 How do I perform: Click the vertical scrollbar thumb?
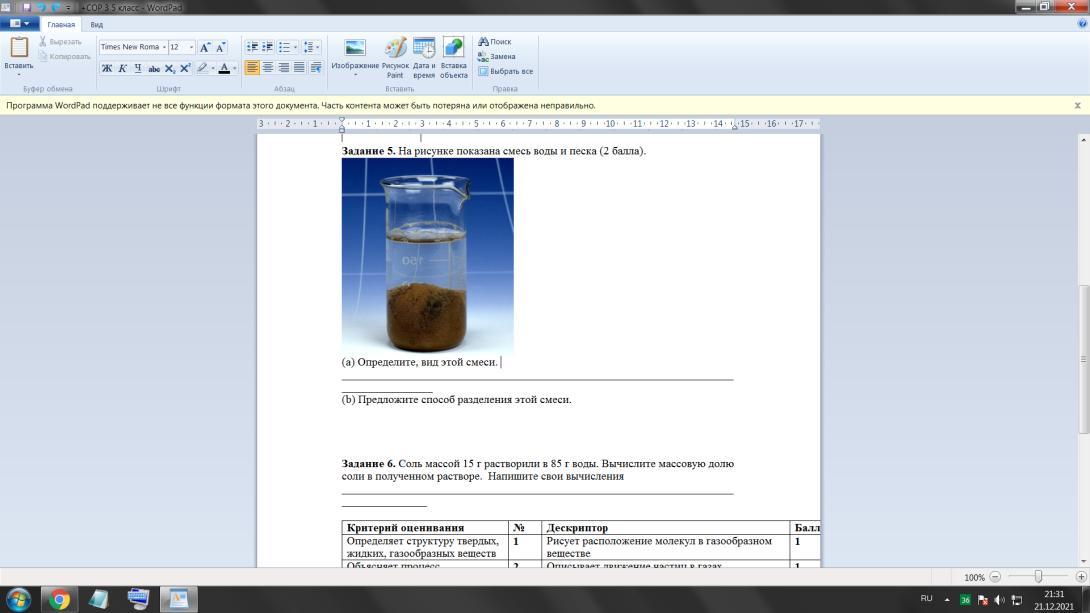click(x=1083, y=359)
